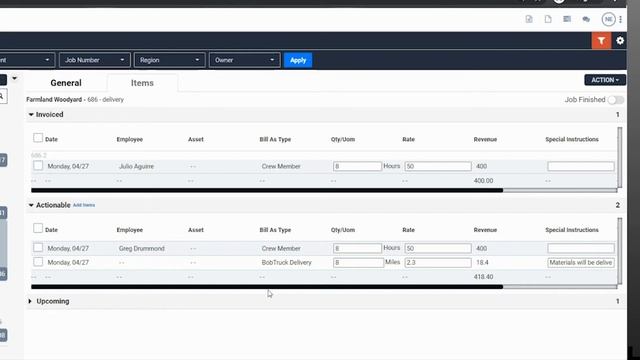Collapse the Actionable section
640x360 pixels.
point(31,205)
